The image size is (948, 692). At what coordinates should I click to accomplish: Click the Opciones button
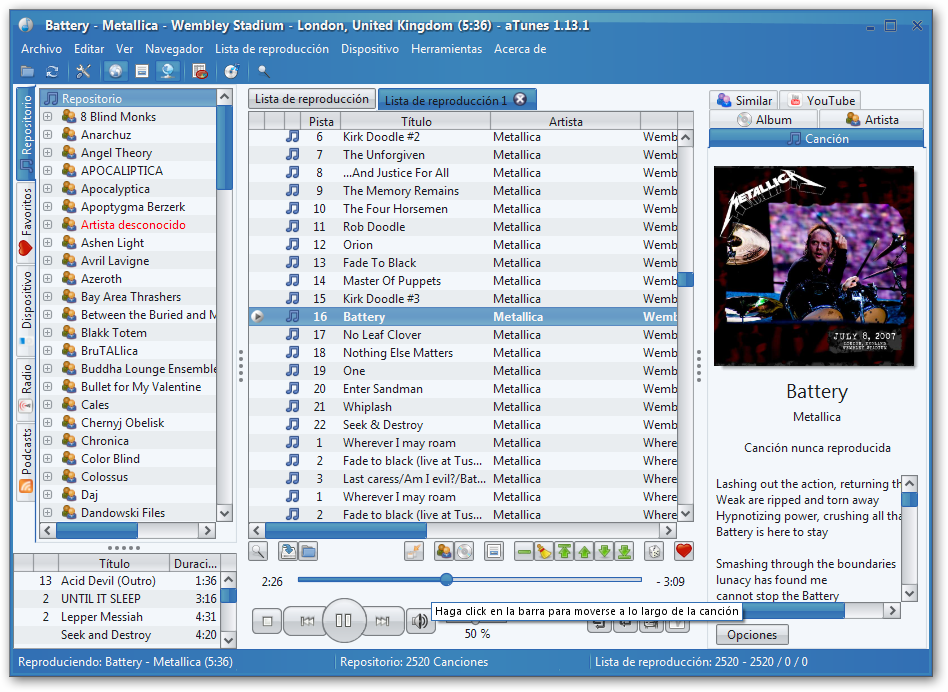click(x=752, y=635)
